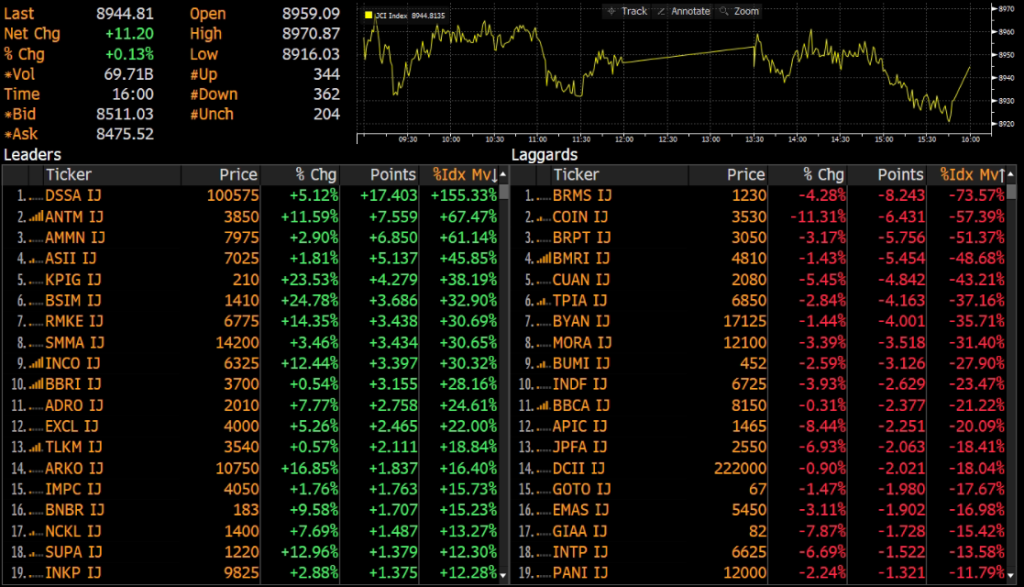Click the Zoom magnifier icon on chart

coord(724,11)
